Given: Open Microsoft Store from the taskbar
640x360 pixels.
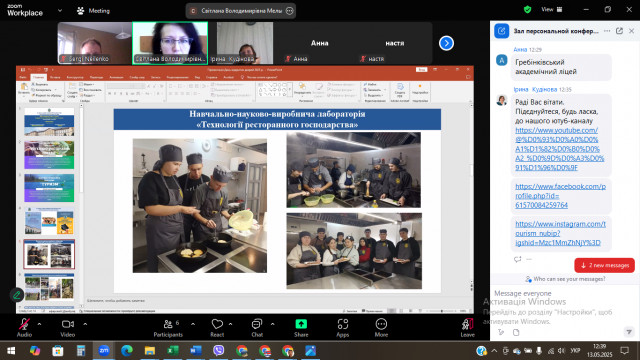Looking at the screenshot, I should tap(58, 351).
